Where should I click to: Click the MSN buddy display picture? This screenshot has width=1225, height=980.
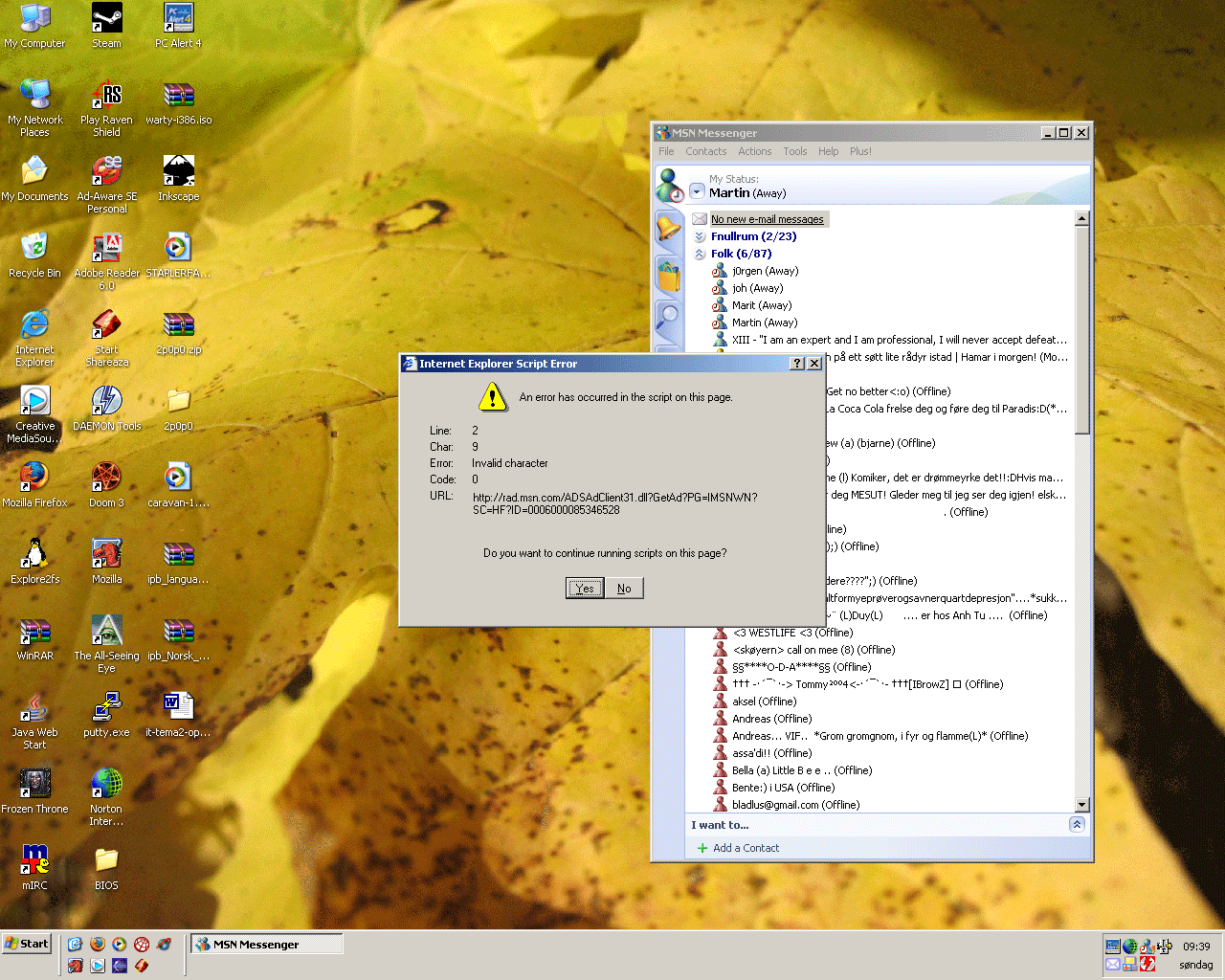tap(670, 185)
